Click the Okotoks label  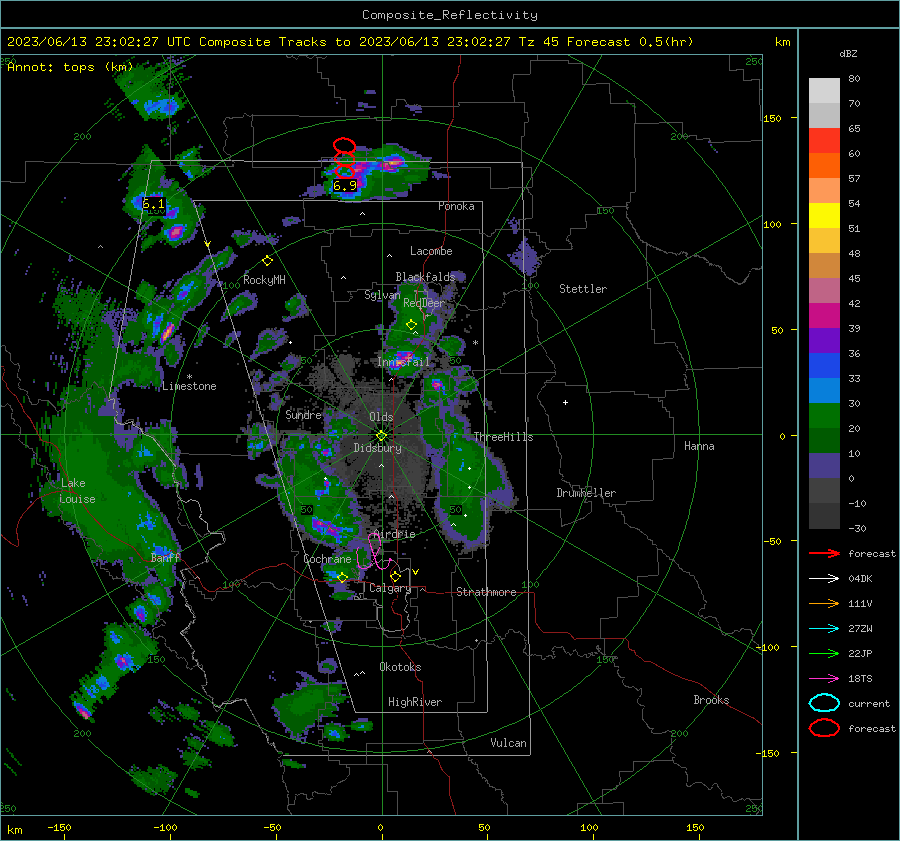400,667
